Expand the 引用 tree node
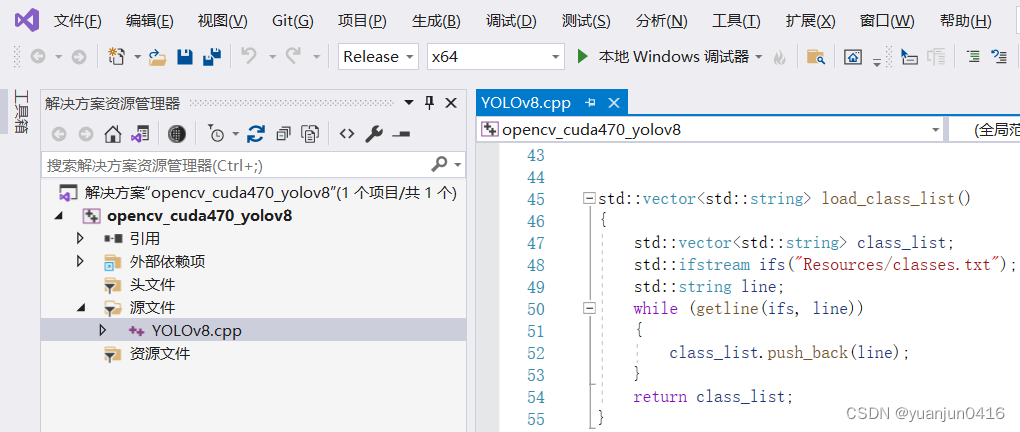1020x432 pixels. point(81,238)
